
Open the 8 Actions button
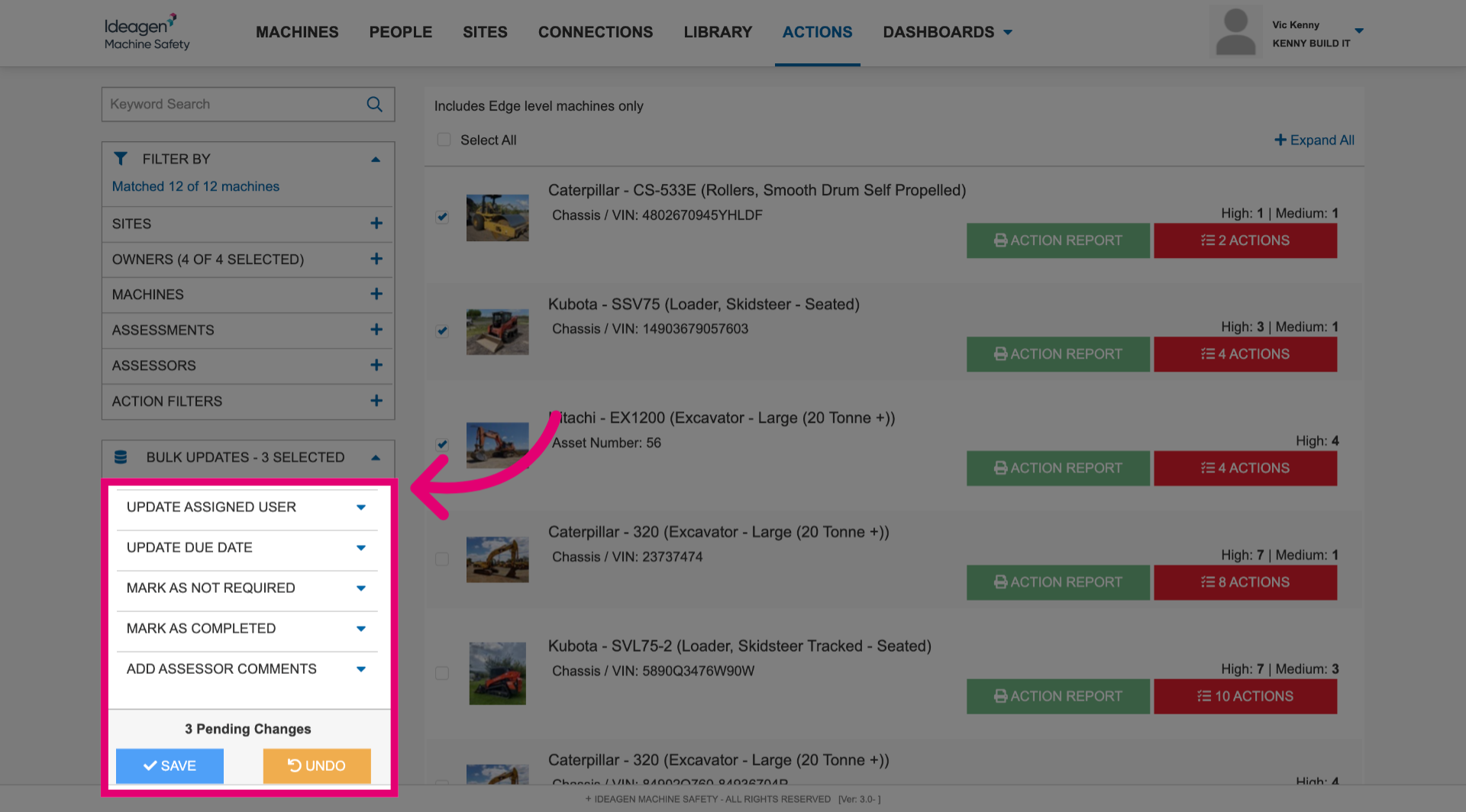[1245, 582]
